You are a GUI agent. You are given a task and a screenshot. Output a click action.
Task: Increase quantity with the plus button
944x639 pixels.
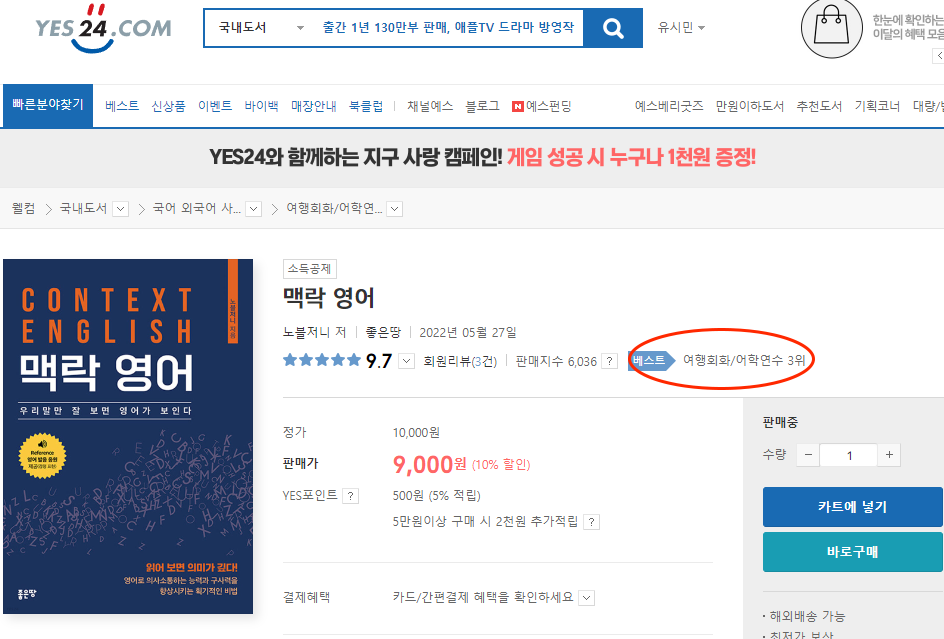click(x=889, y=455)
